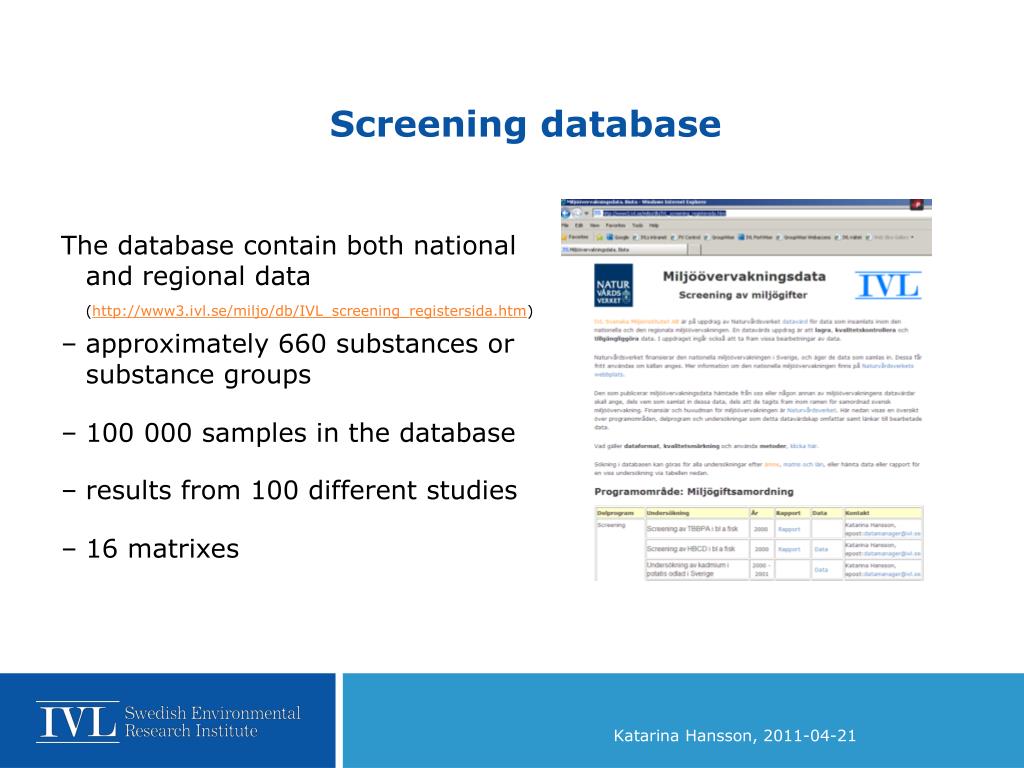Image resolution: width=1024 pixels, height=768 pixels.
Task: Open Data link for kadmium i potatis row
Action: point(821,570)
